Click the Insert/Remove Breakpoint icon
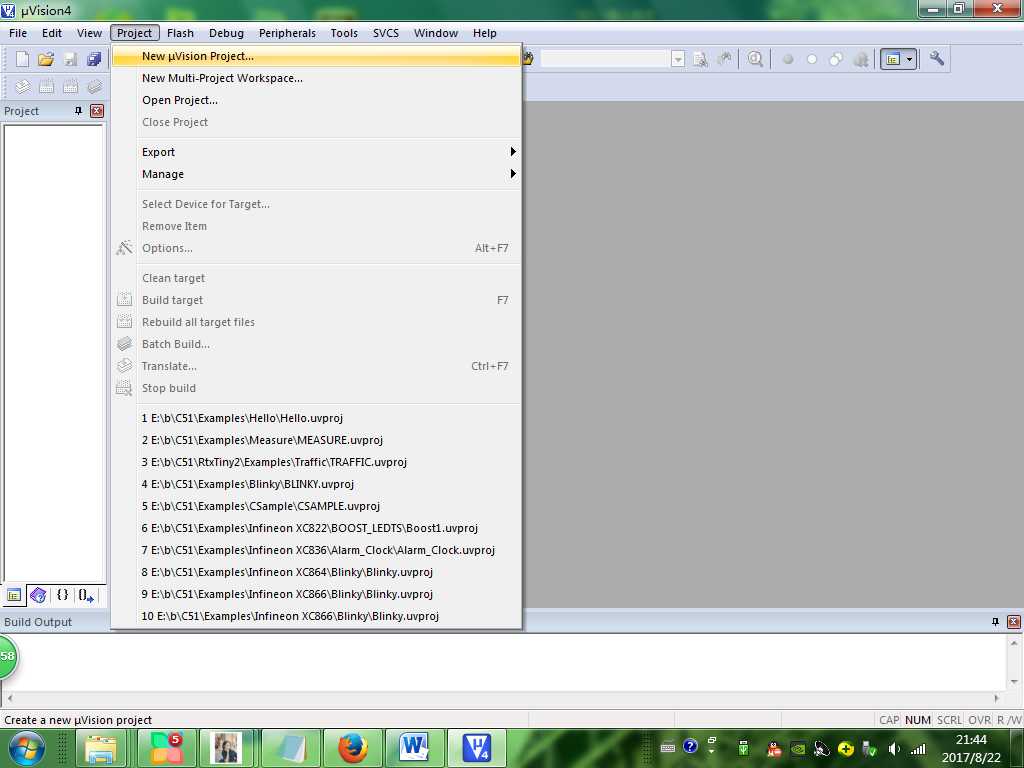Image resolution: width=1024 pixels, height=768 pixels. point(788,59)
